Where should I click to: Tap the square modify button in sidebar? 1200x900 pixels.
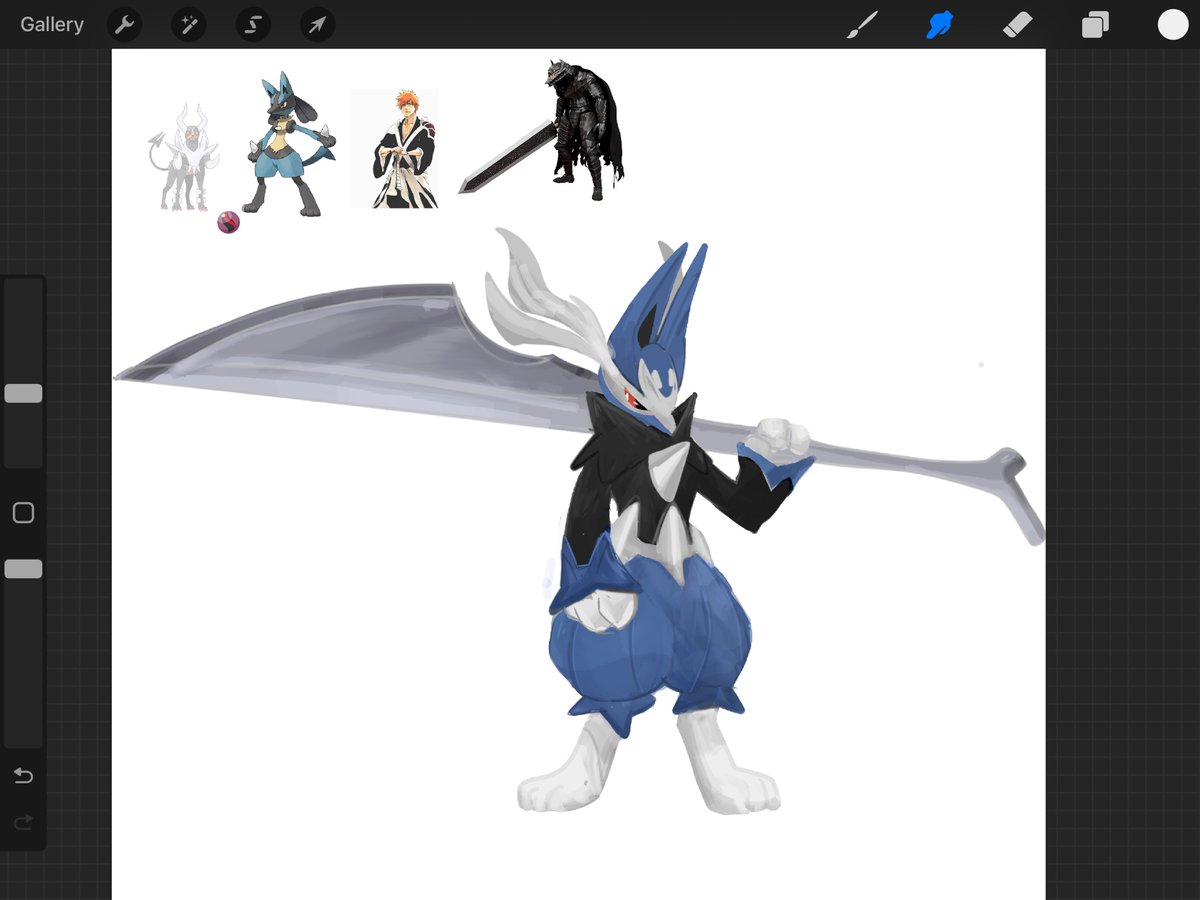point(23,513)
